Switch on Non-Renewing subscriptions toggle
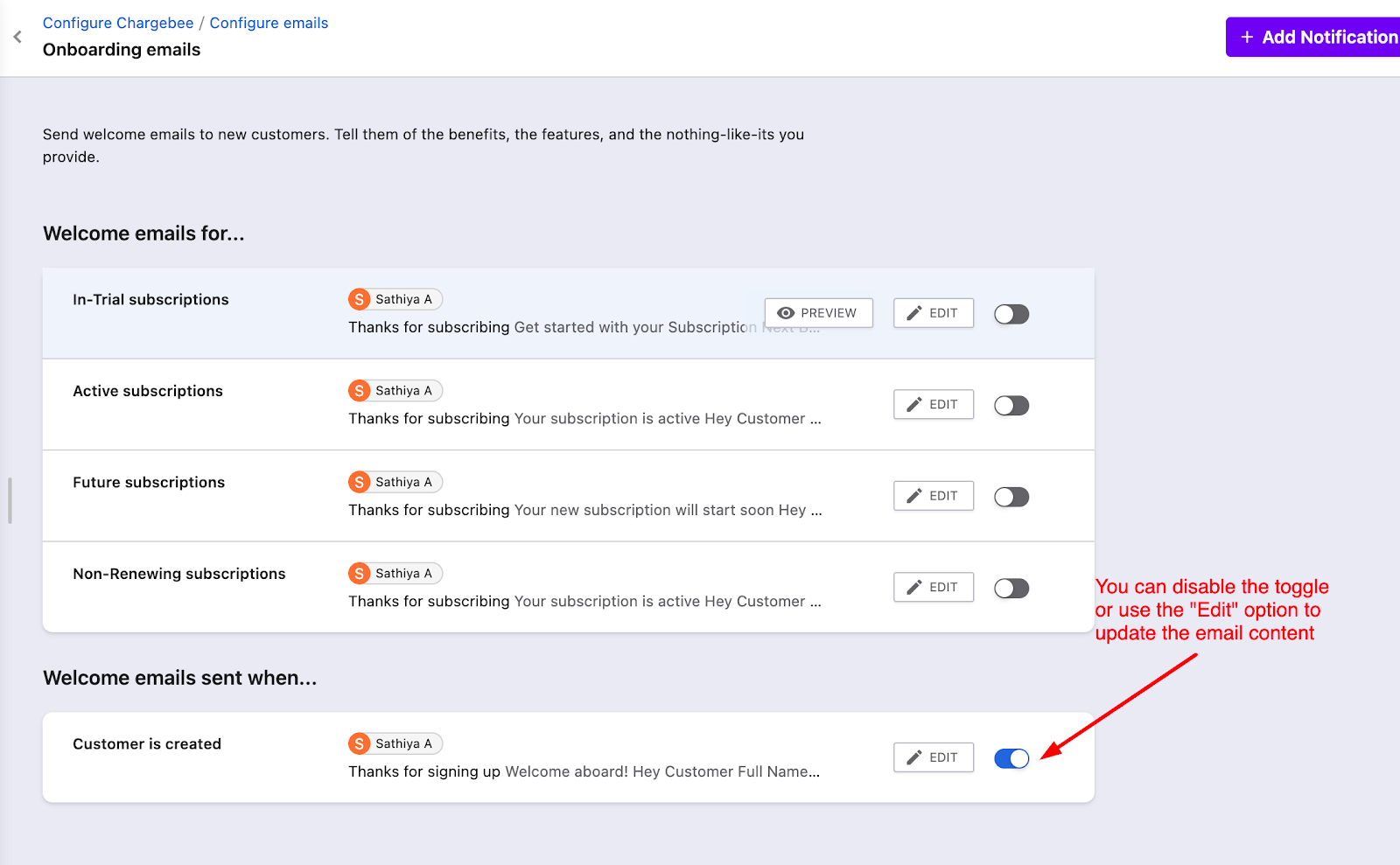Image resolution: width=1400 pixels, height=865 pixels. point(1011,589)
